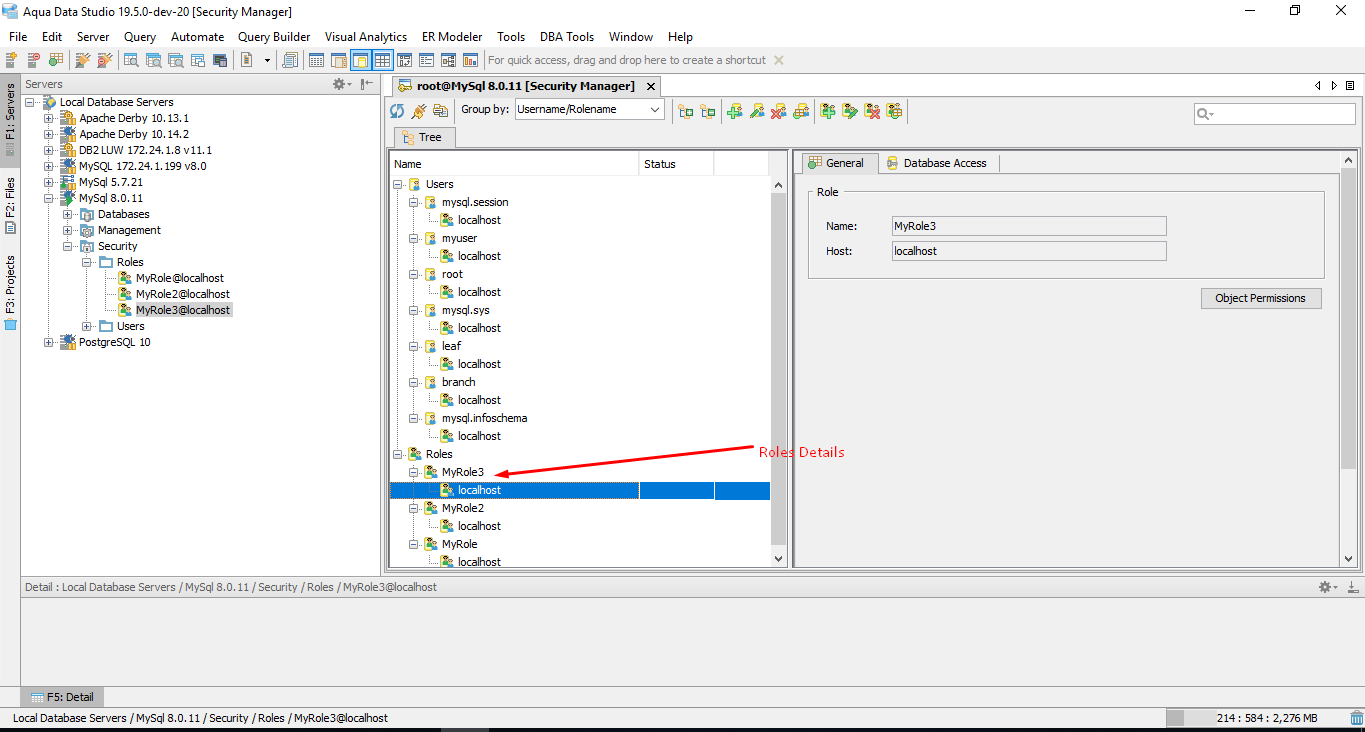
Task: Expand the PostgreSQL 10 server node
Action: coord(49,342)
